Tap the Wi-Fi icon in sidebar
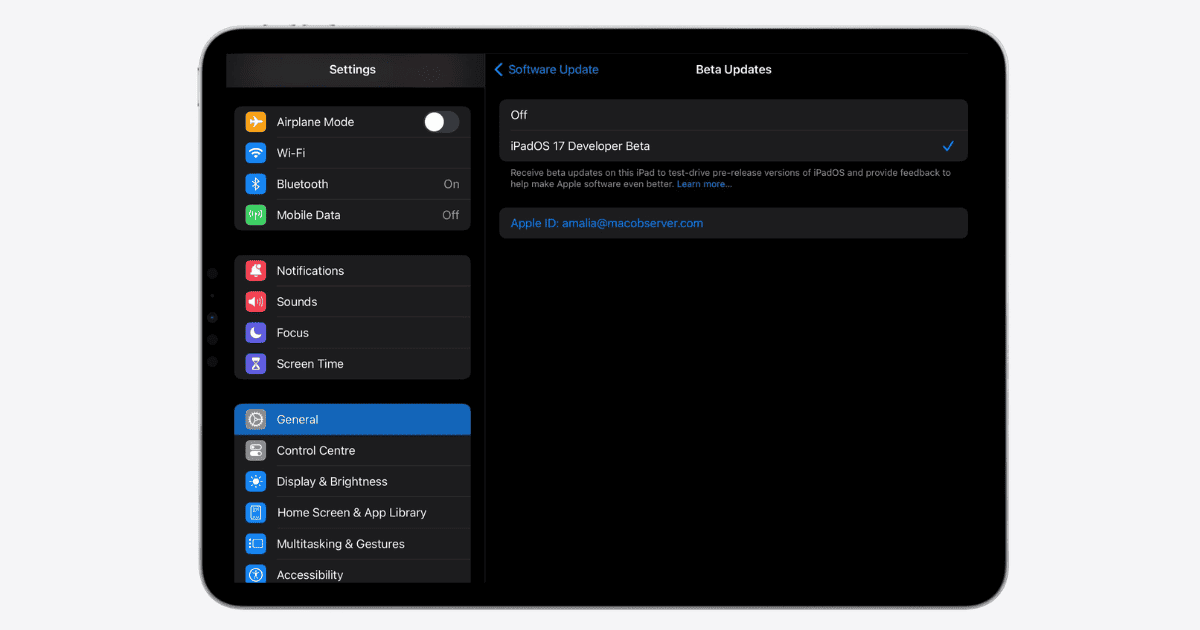Screen dimensions: 1200x630 (x=256, y=153)
